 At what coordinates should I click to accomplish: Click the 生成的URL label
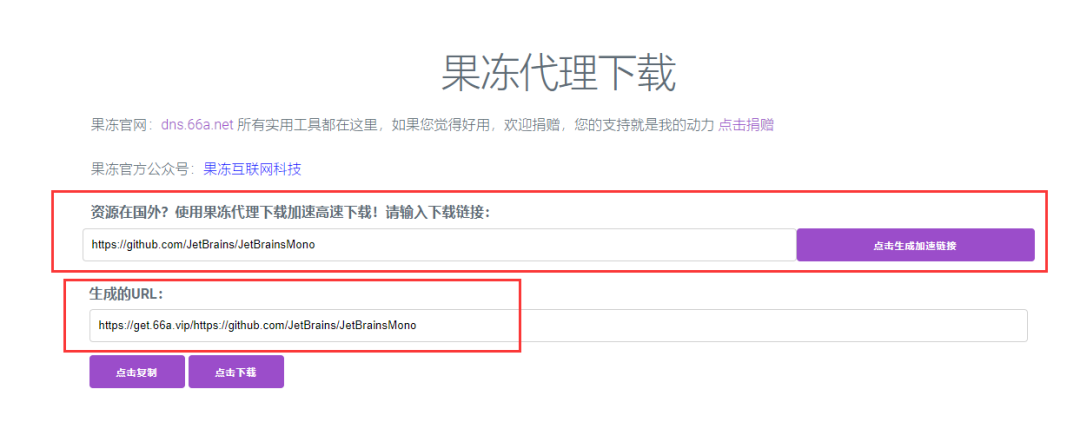pos(126,294)
